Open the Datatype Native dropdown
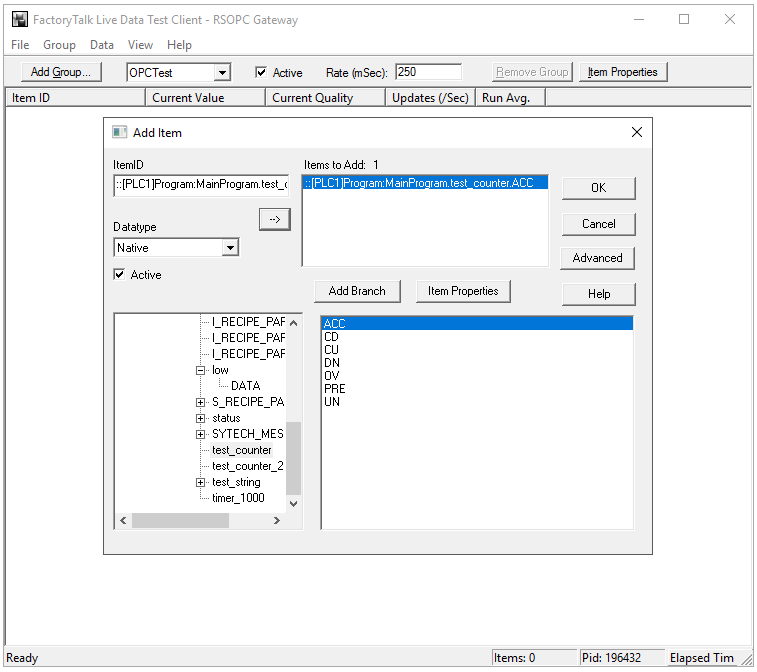 point(230,248)
